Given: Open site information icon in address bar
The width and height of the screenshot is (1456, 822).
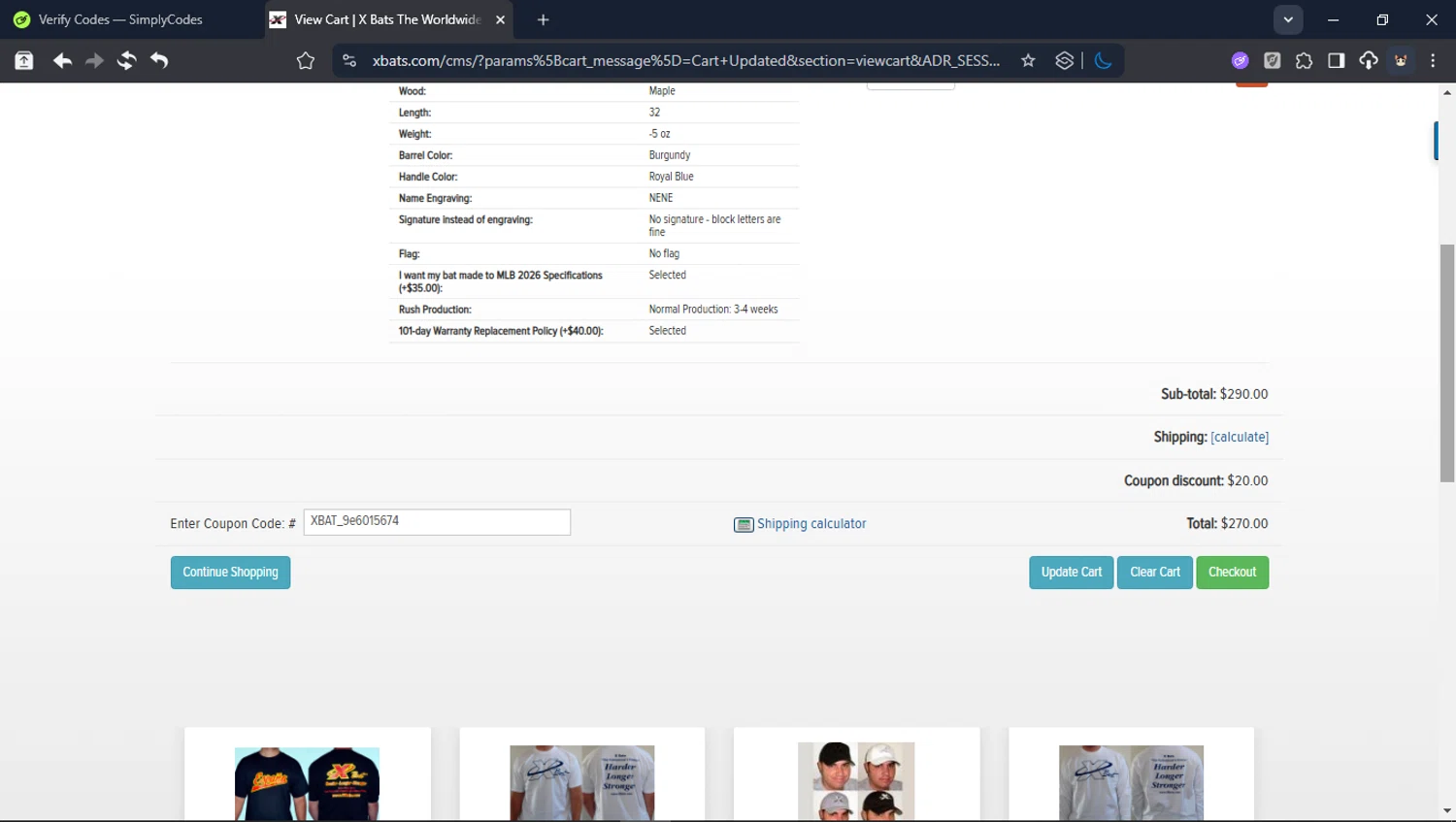Looking at the screenshot, I should click(x=349, y=61).
